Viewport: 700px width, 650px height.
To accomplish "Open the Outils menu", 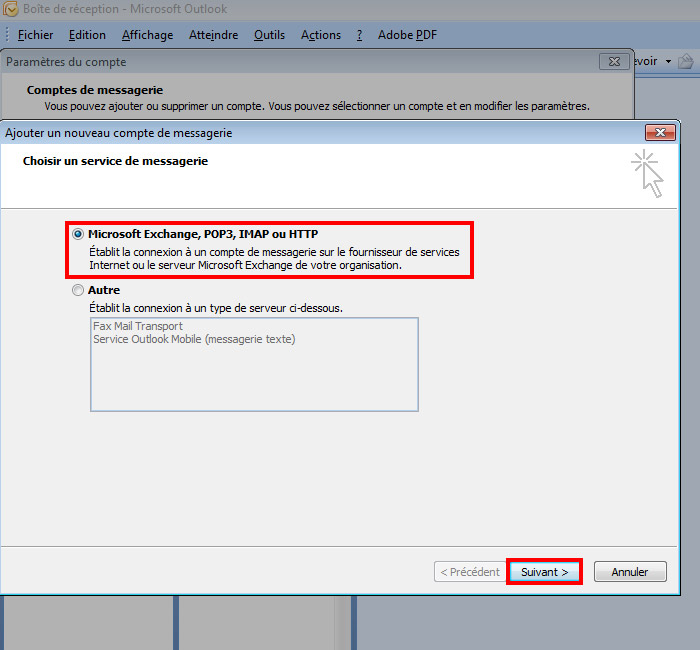I will point(269,35).
